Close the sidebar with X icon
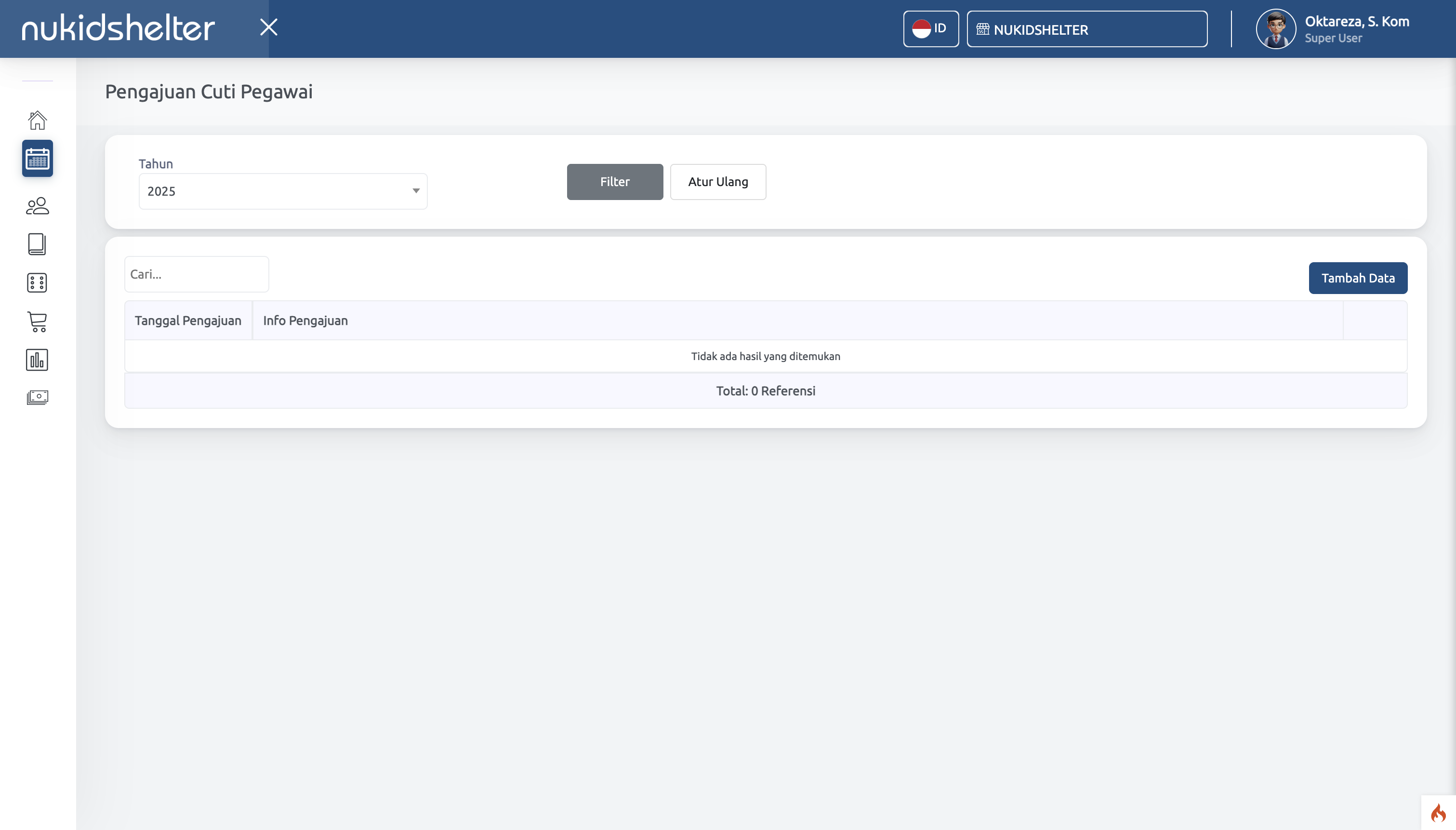 [268, 27]
